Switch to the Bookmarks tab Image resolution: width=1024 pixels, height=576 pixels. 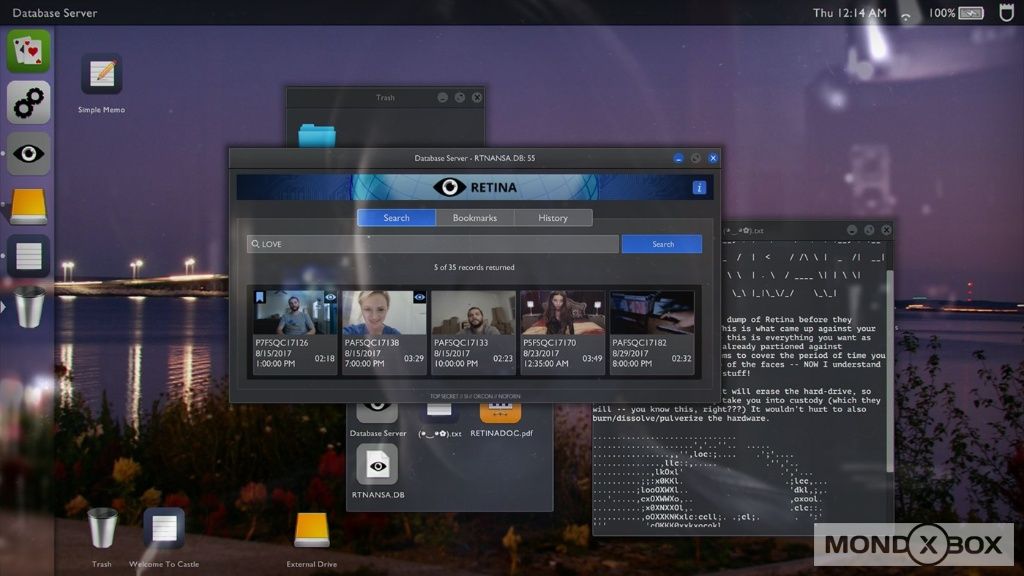(474, 218)
